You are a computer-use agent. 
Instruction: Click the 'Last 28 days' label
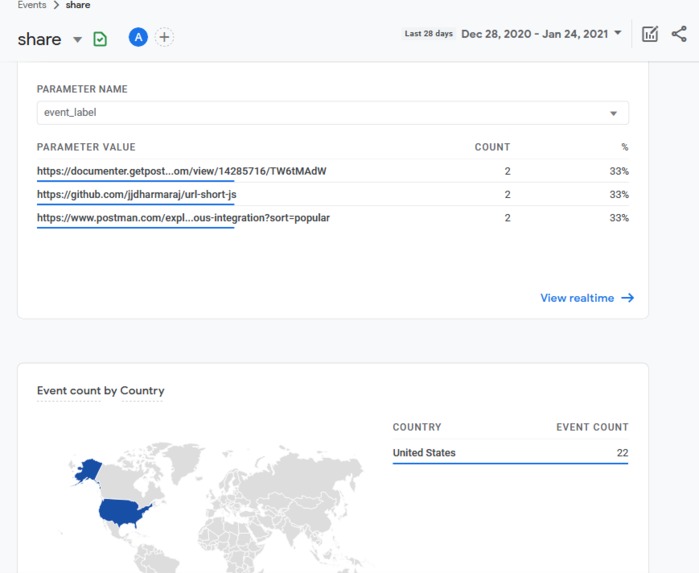tap(428, 33)
